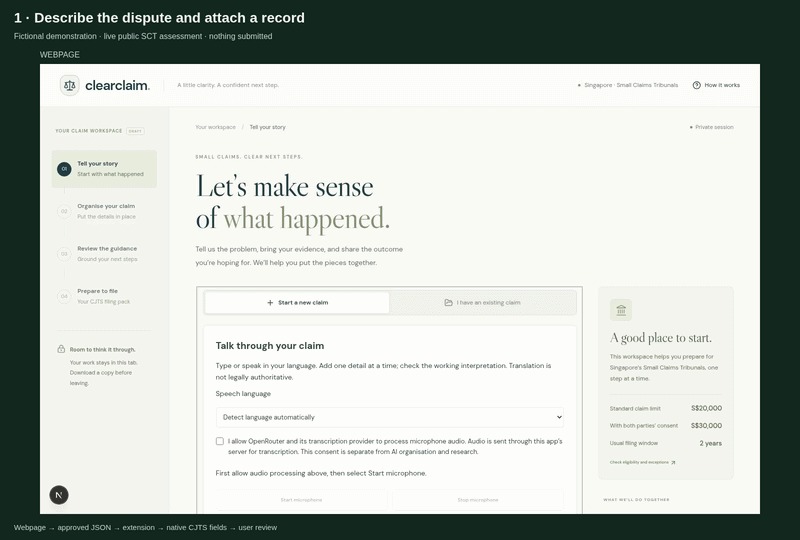Click the clearclaim scales logo icon
The image size is (800, 540).
point(69,85)
